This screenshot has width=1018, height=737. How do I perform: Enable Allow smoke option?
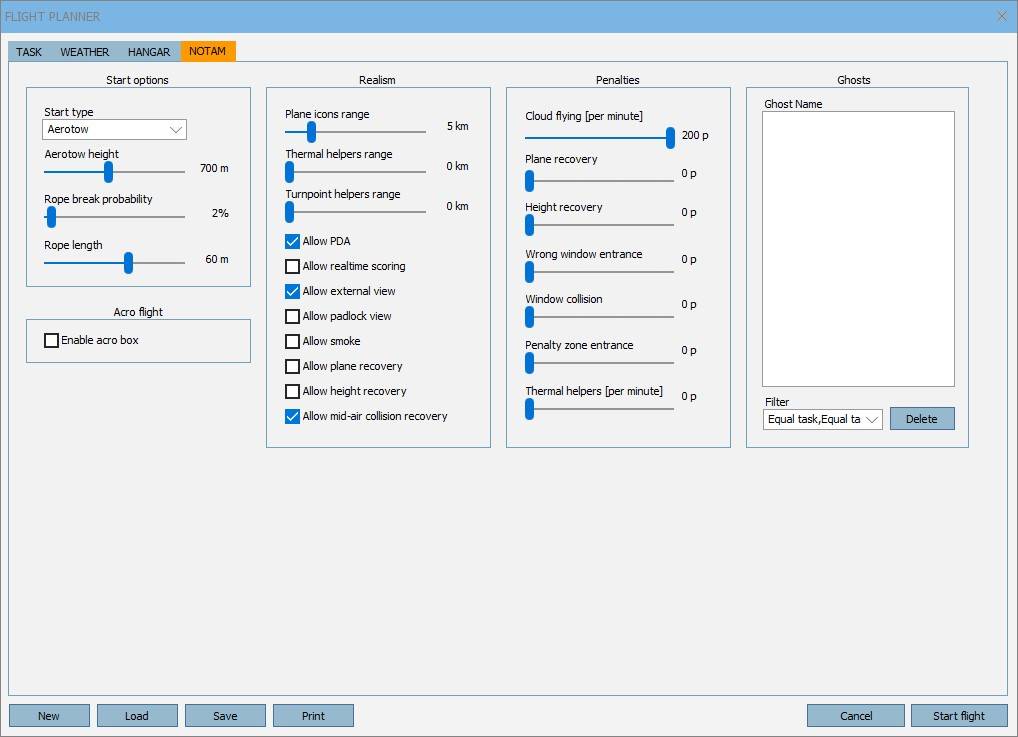[293, 342]
